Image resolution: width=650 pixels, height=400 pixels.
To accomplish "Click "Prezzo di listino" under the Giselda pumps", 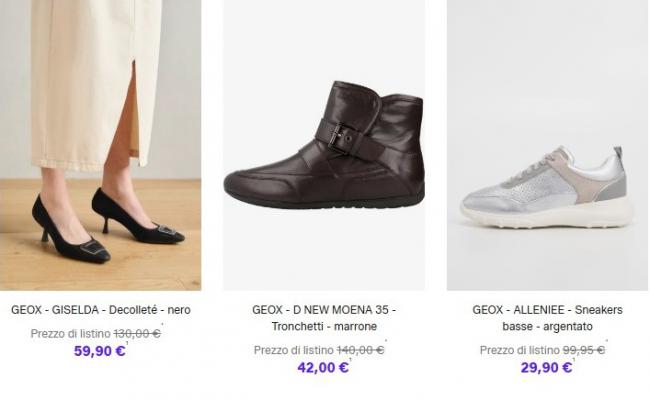I will point(70,334).
